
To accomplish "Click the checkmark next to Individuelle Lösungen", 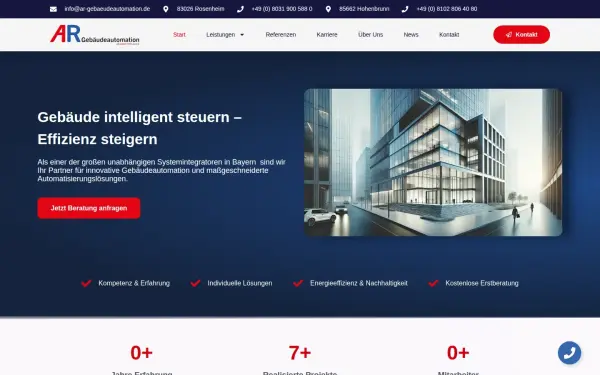I will pyautogui.click(x=196, y=283).
